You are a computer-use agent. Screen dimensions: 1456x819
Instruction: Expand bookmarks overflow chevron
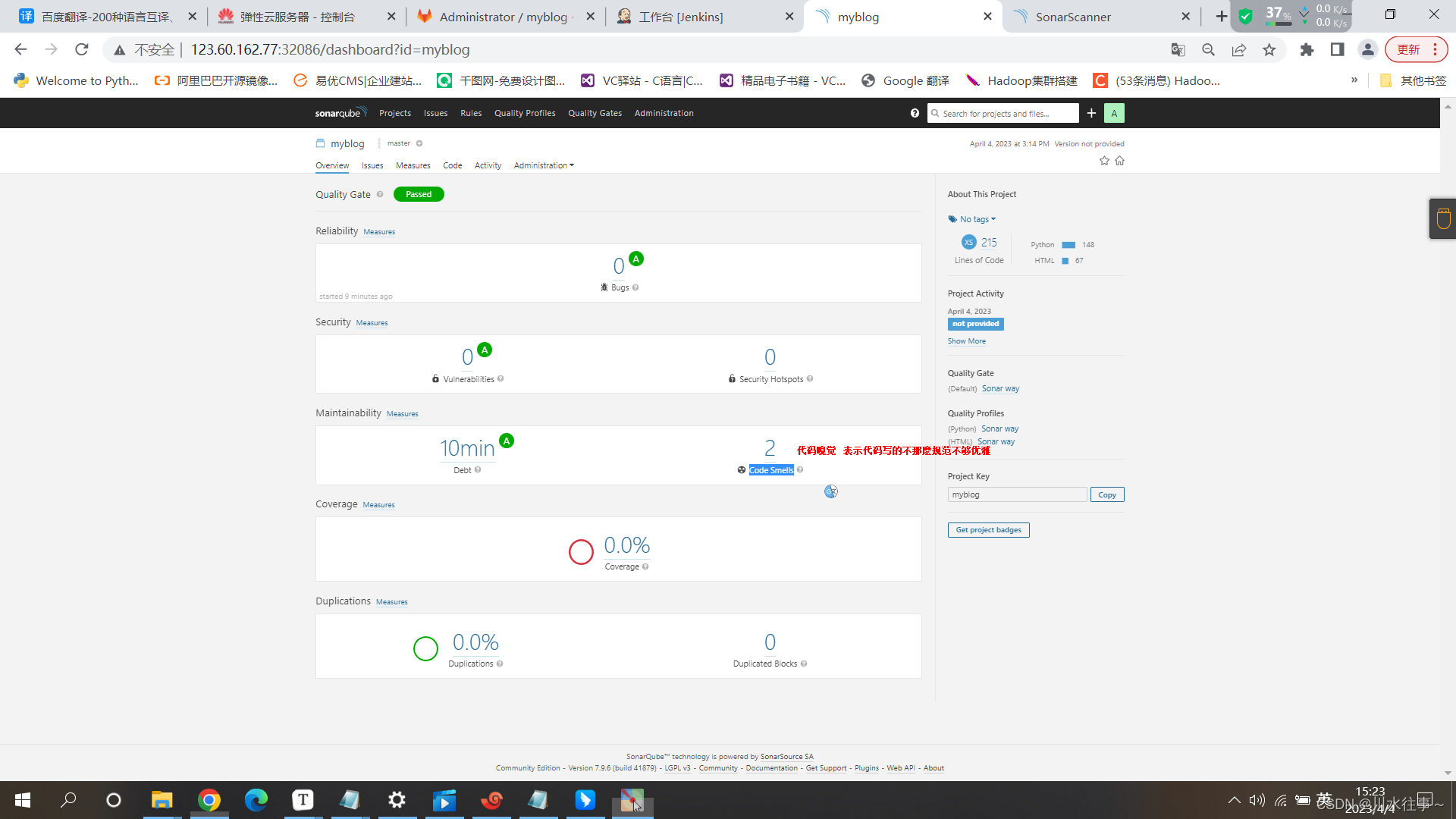[x=1354, y=80]
